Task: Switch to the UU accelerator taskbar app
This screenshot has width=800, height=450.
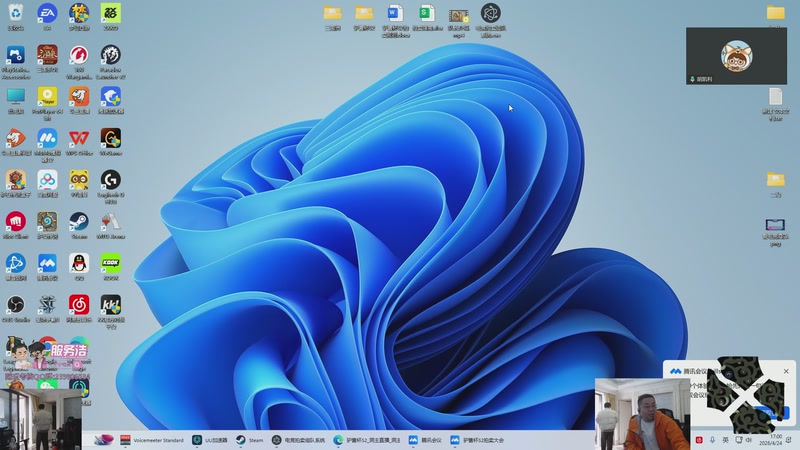Action: [210, 440]
